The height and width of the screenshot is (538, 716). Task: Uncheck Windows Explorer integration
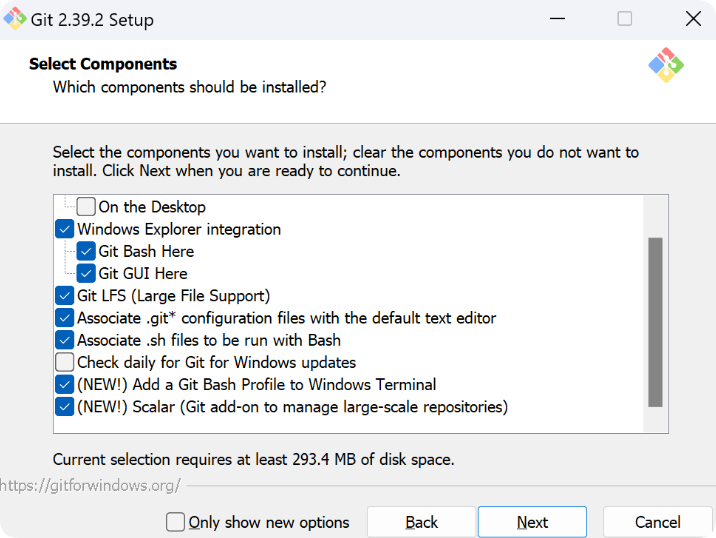click(64, 229)
